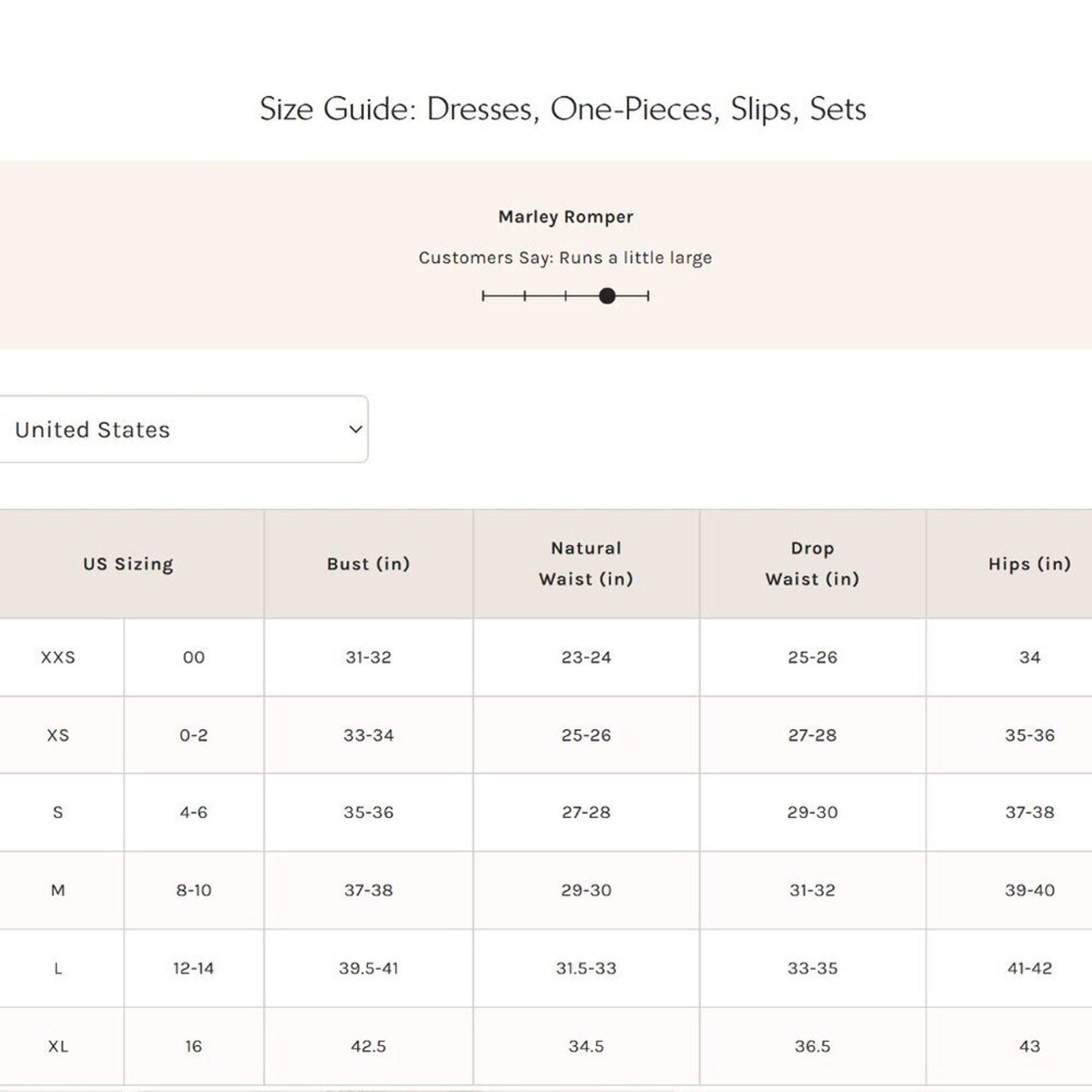Select the XXS size row label
The width and height of the screenshot is (1092, 1092).
coord(58,657)
